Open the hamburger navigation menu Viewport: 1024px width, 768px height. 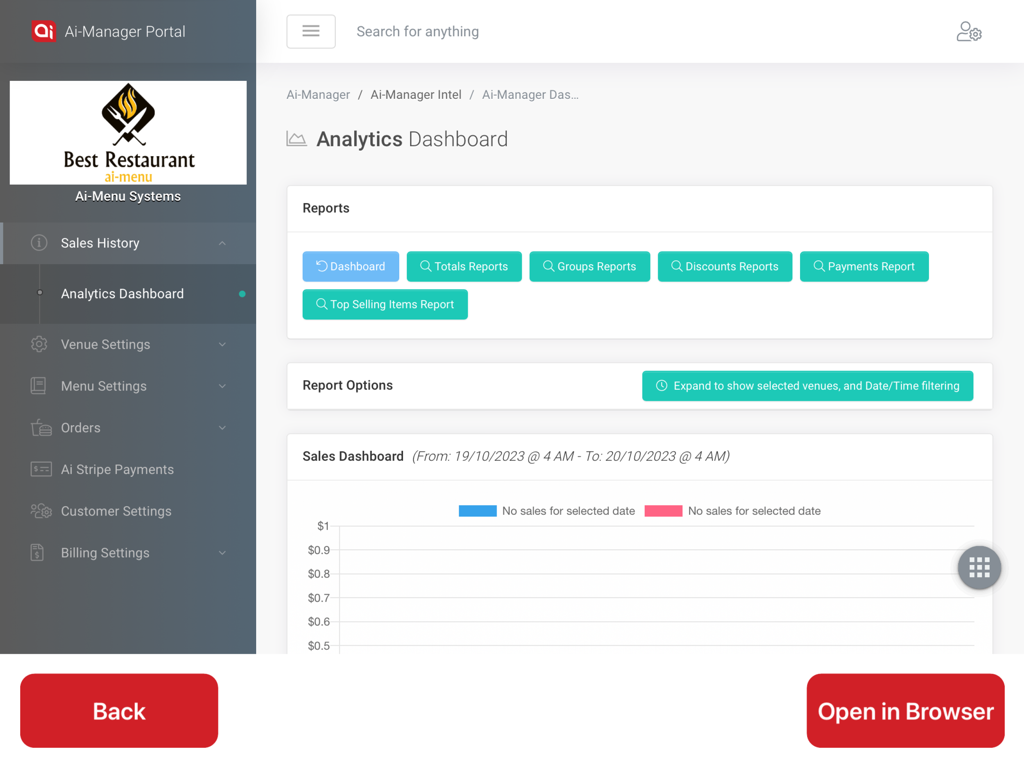coord(310,31)
